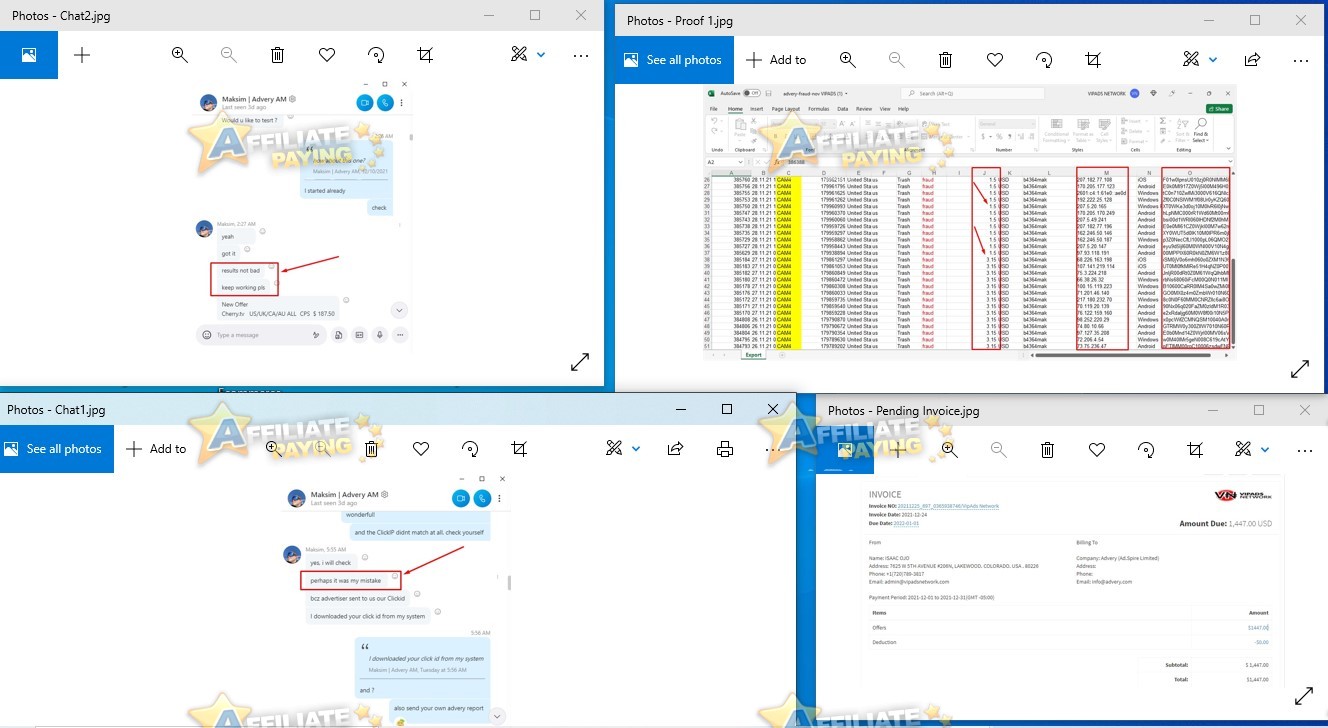
Task: Click the 'Photos - Proof 1.jpg' window title
Action: coord(680,20)
